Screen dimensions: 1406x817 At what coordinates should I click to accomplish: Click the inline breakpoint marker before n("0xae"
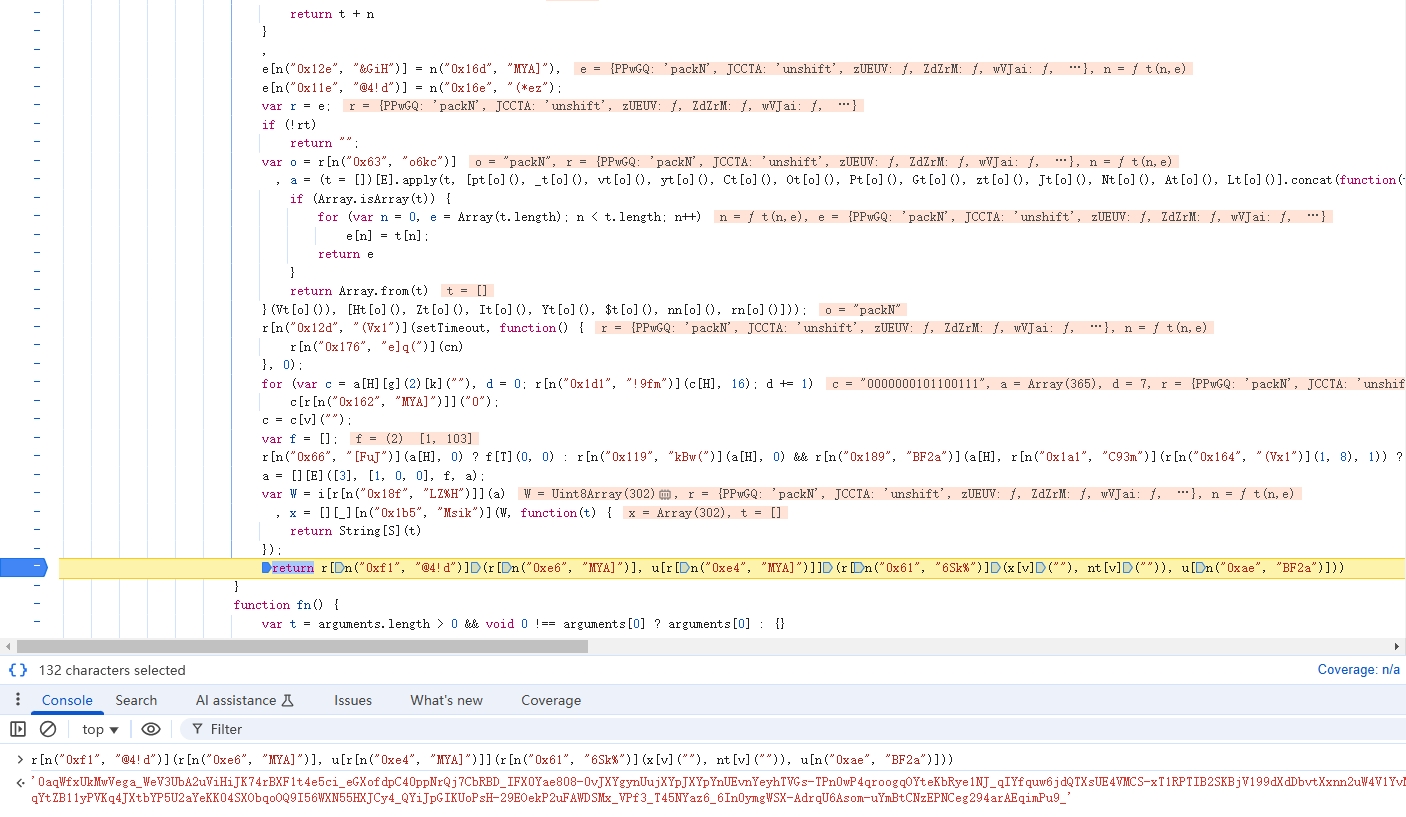pyautogui.click(x=1200, y=568)
